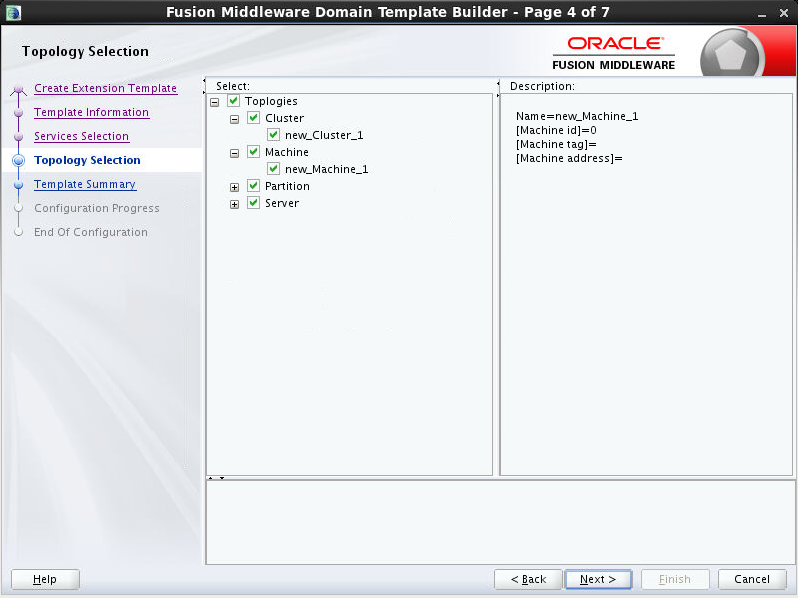Click the Template Summary step bullet icon
Screen dimensions: 798x598
[18, 184]
